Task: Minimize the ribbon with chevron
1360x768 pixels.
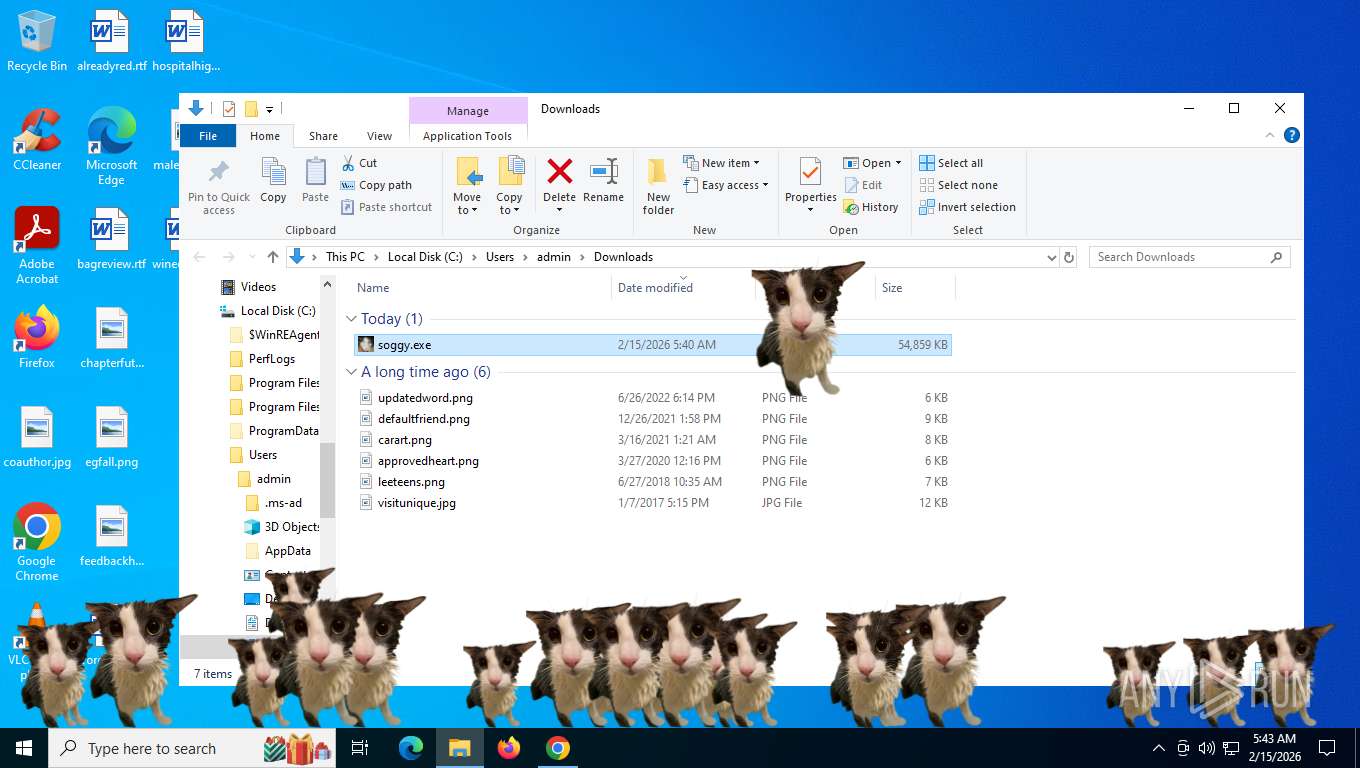Action: [1271, 136]
